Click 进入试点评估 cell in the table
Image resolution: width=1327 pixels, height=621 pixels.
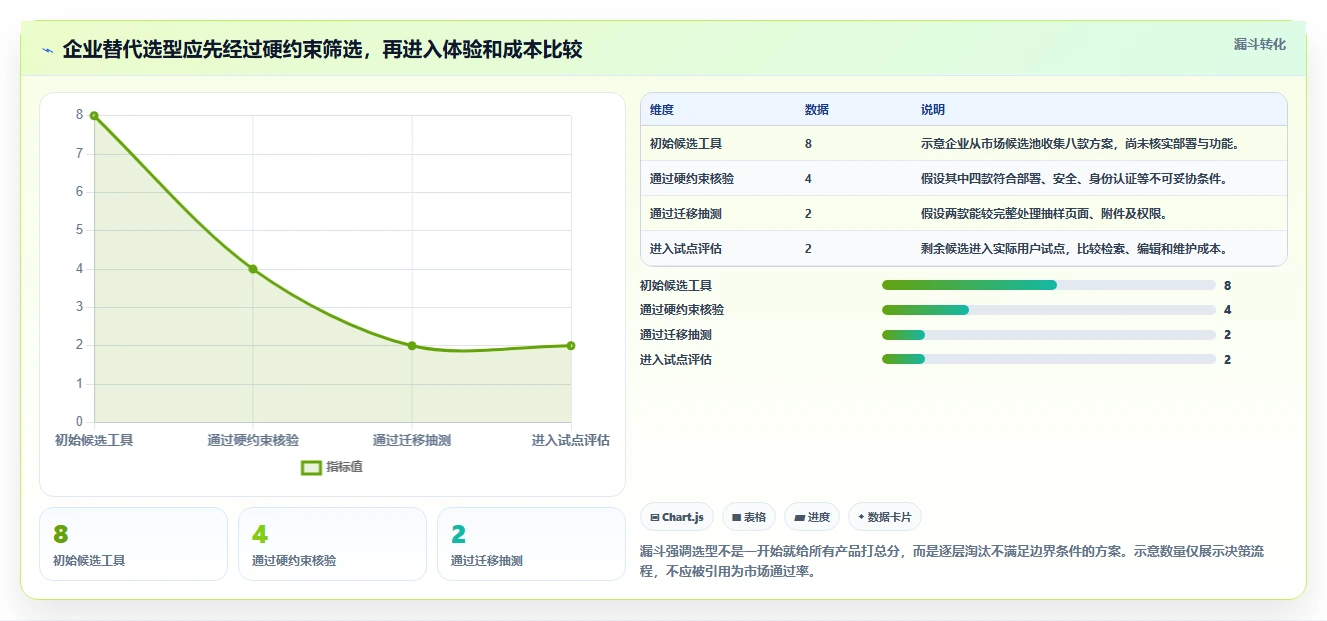[x=686, y=249]
